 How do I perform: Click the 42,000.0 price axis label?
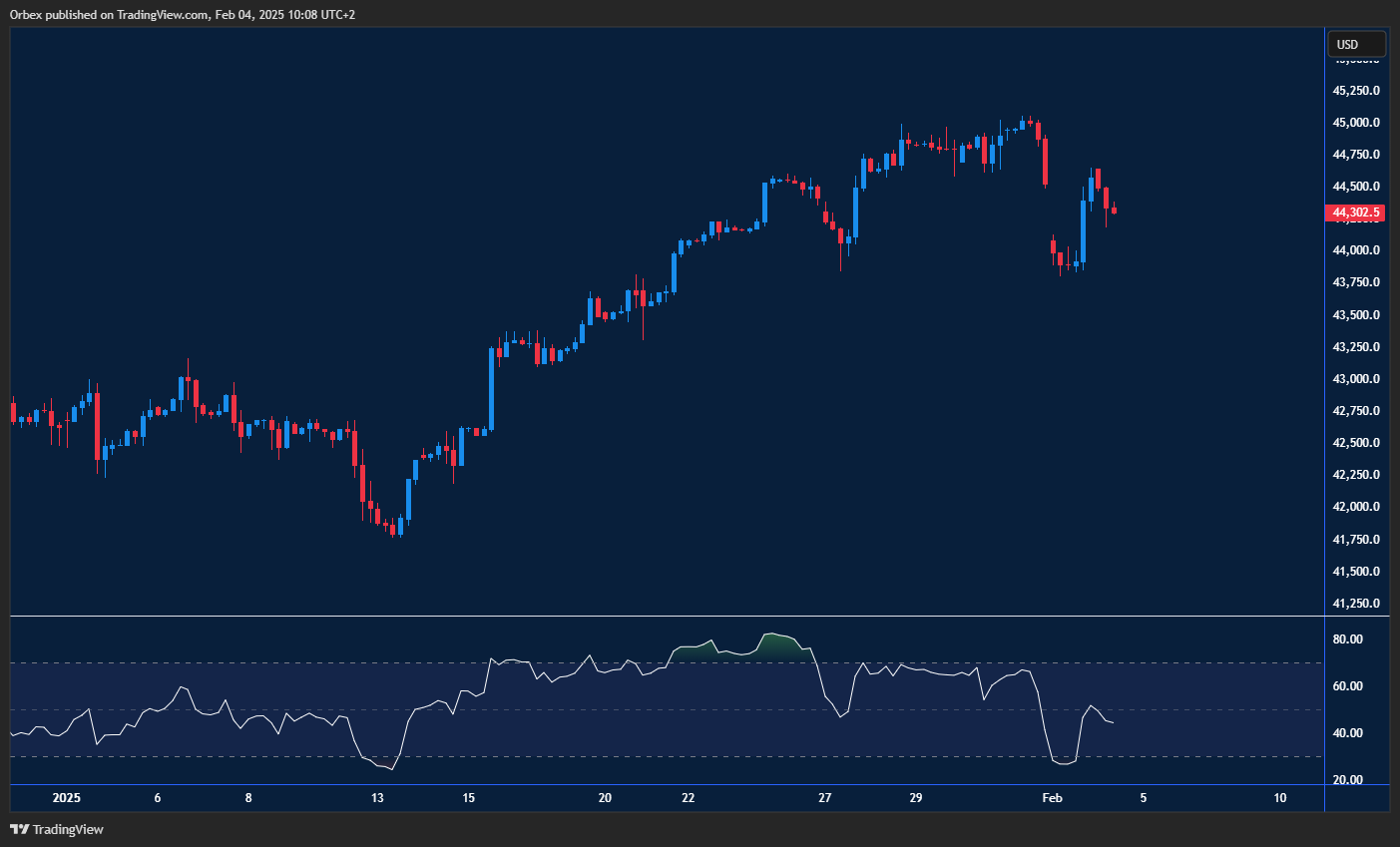click(1356, 507)
